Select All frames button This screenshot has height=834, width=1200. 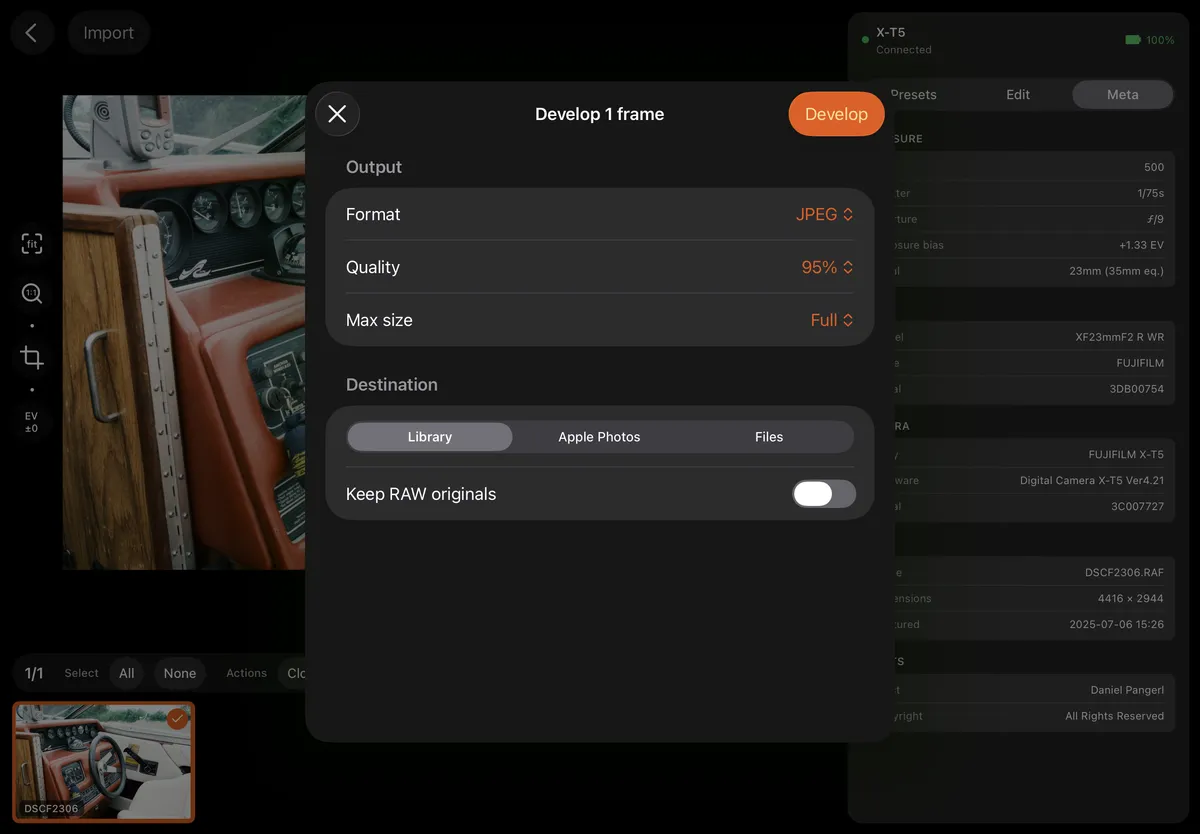127,673
